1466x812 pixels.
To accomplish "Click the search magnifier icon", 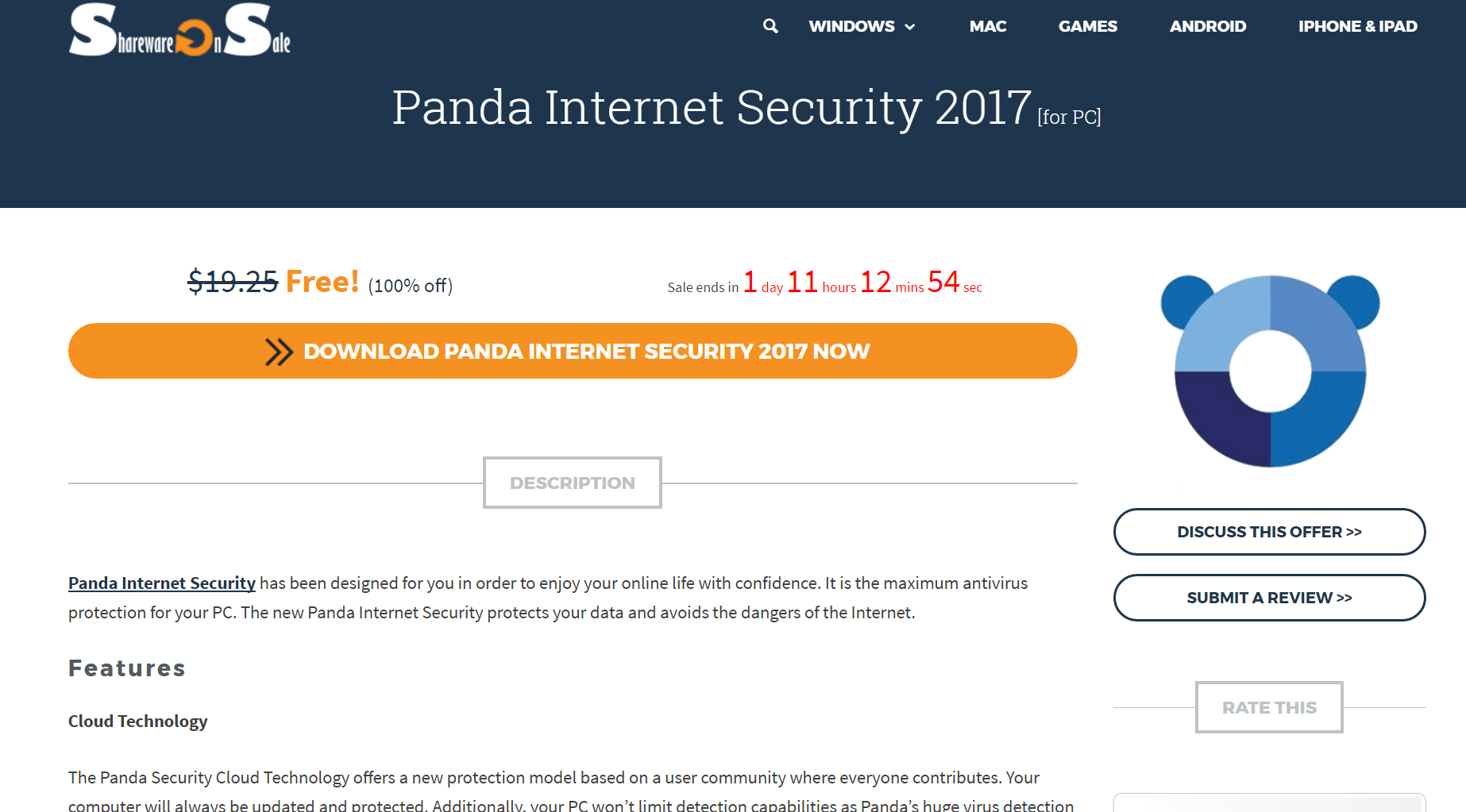I will [770, 26].
